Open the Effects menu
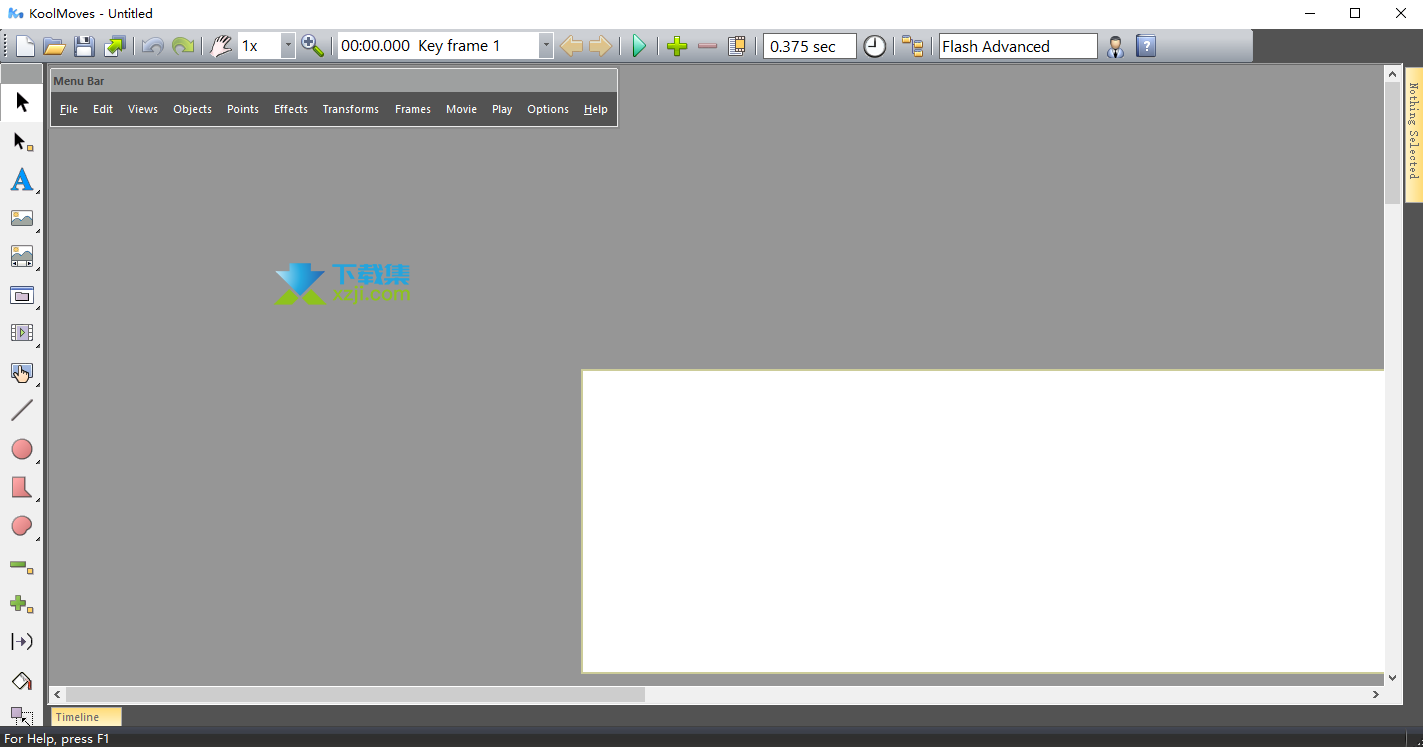 [x=291, y=109]
